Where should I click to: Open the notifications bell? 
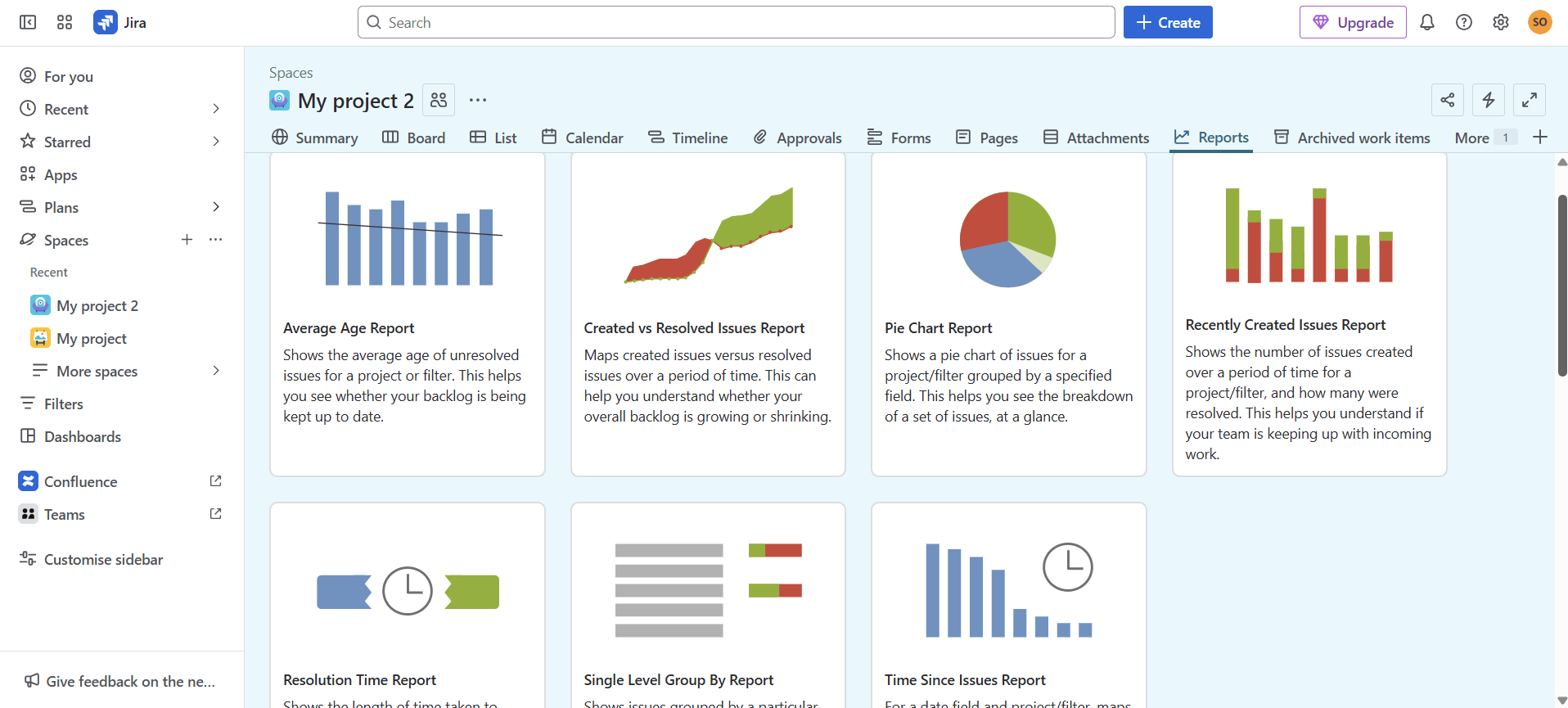pyautogui.click(x=1427, y=22)
